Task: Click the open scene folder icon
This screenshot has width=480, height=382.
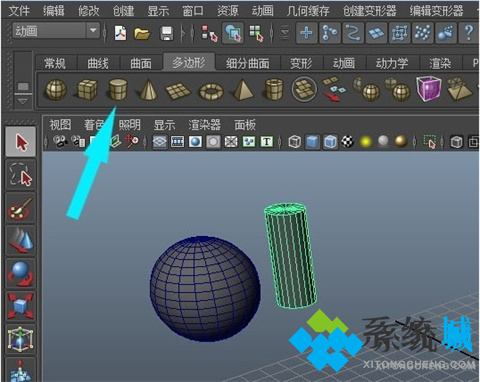Action: (142, 33)
